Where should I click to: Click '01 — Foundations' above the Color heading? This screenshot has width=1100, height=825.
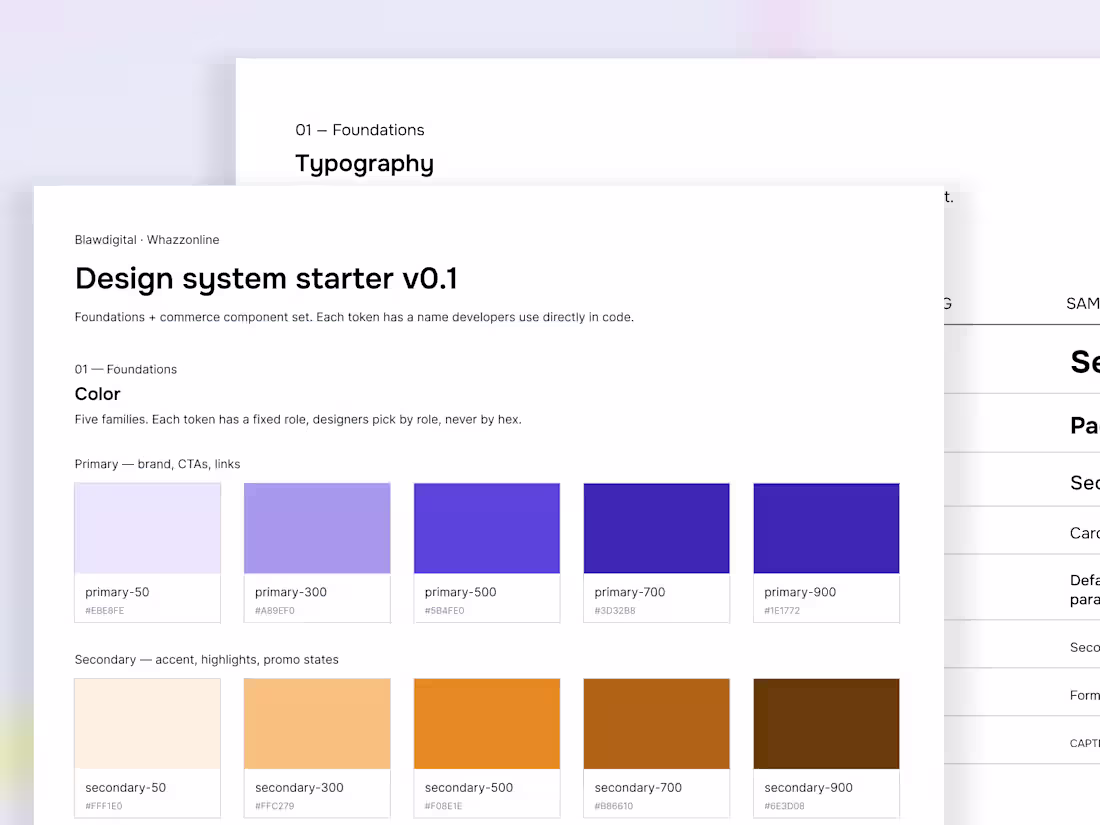[126, 370]
